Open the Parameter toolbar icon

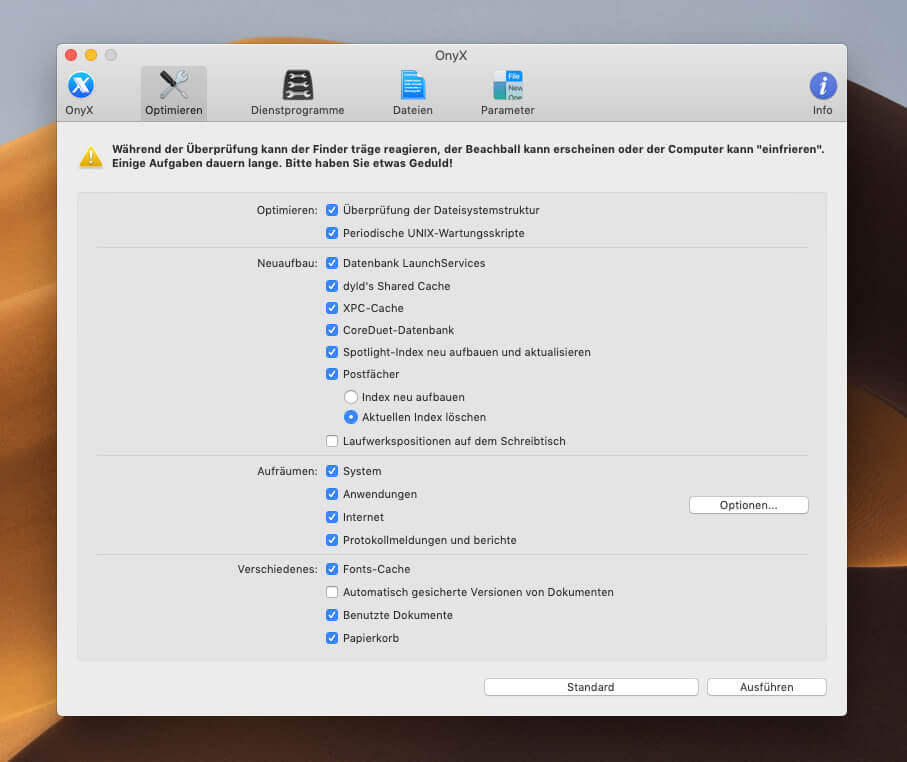click(x=507, y=86)
